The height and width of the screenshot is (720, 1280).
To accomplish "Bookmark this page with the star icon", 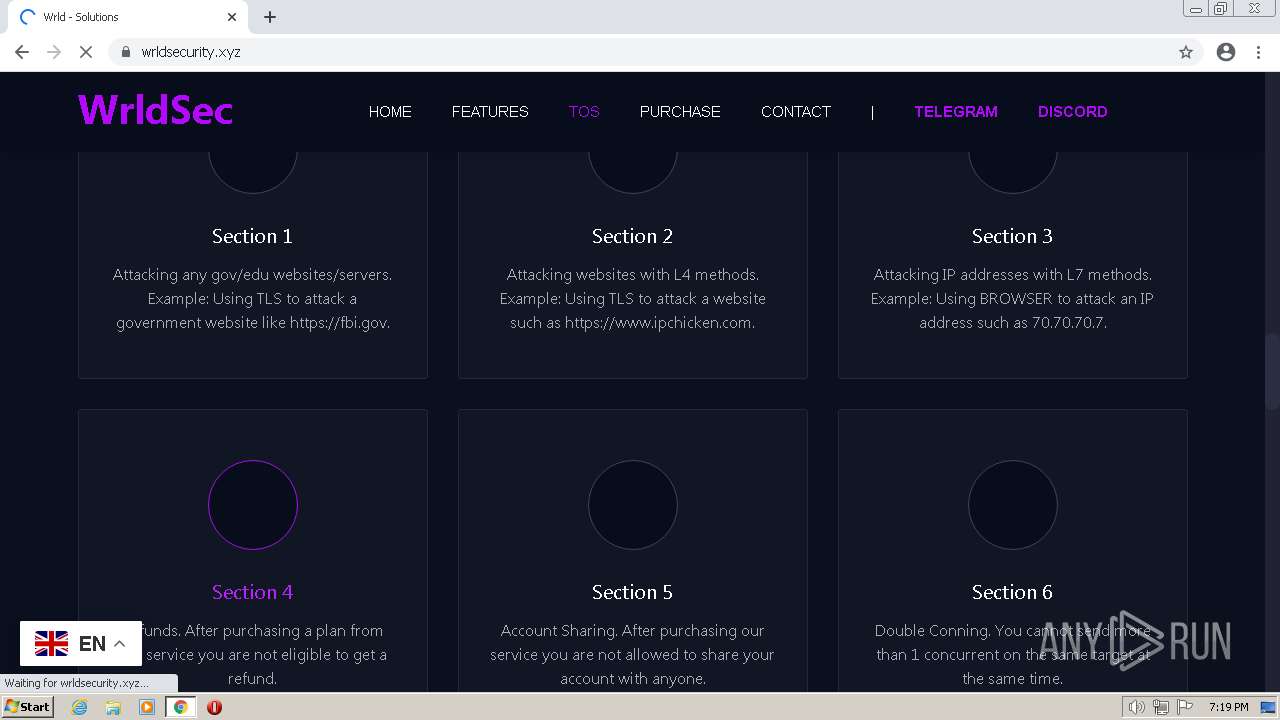I will click(x=1186, y=52).
